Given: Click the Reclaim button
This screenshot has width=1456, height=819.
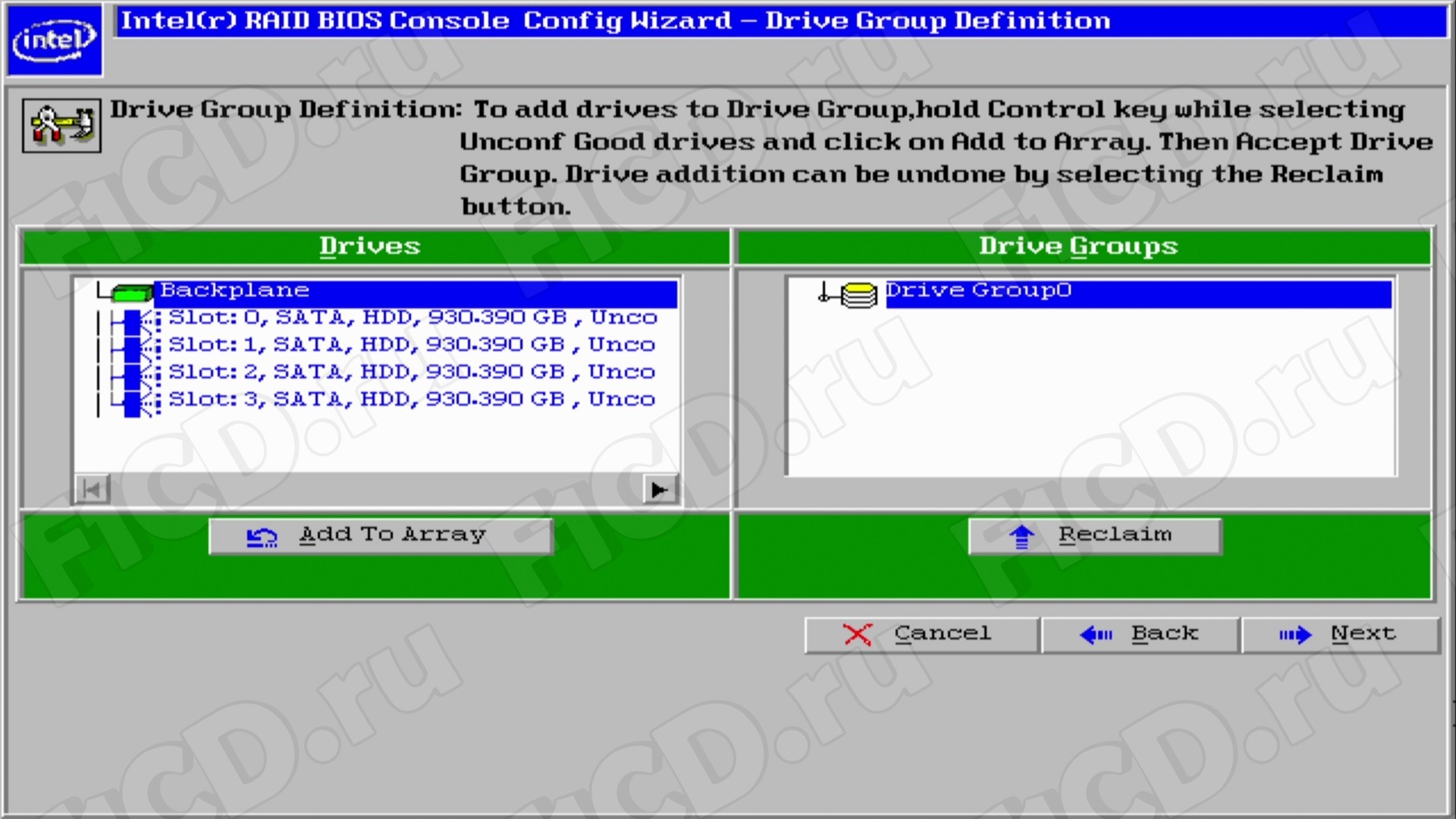Looking at the screenshot, I should coord(1095,536).
